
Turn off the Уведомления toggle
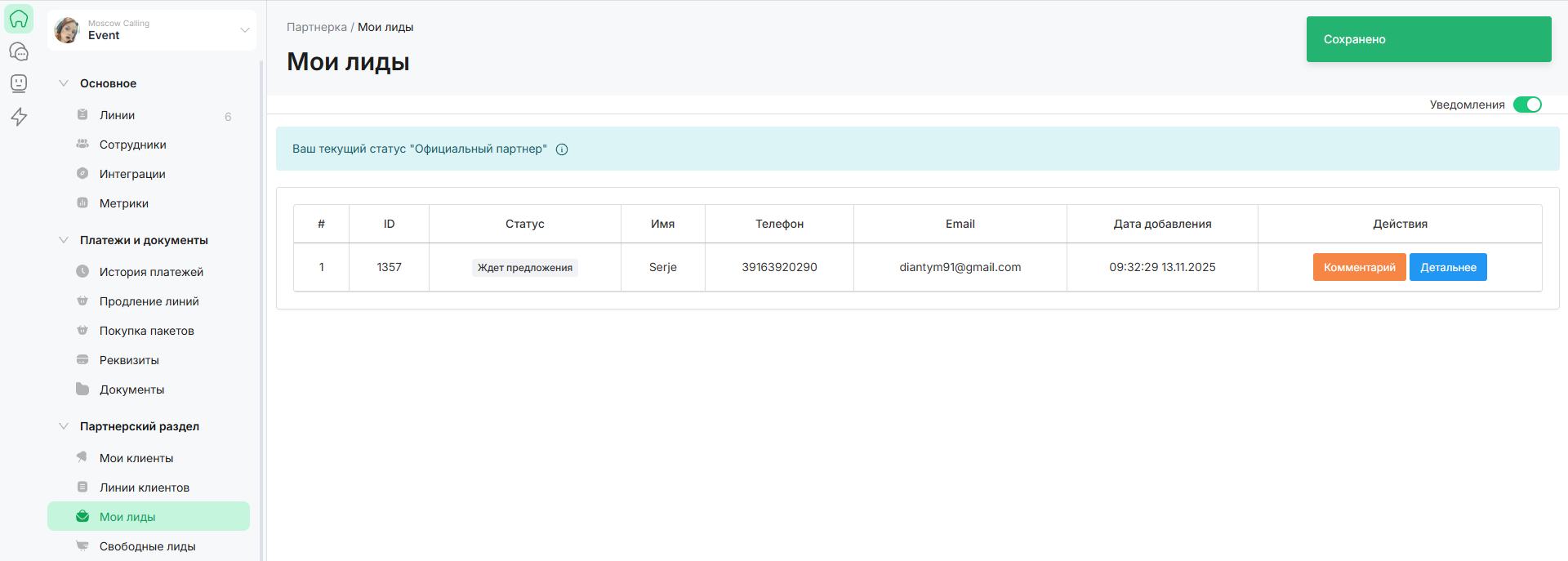[1526, 105]
